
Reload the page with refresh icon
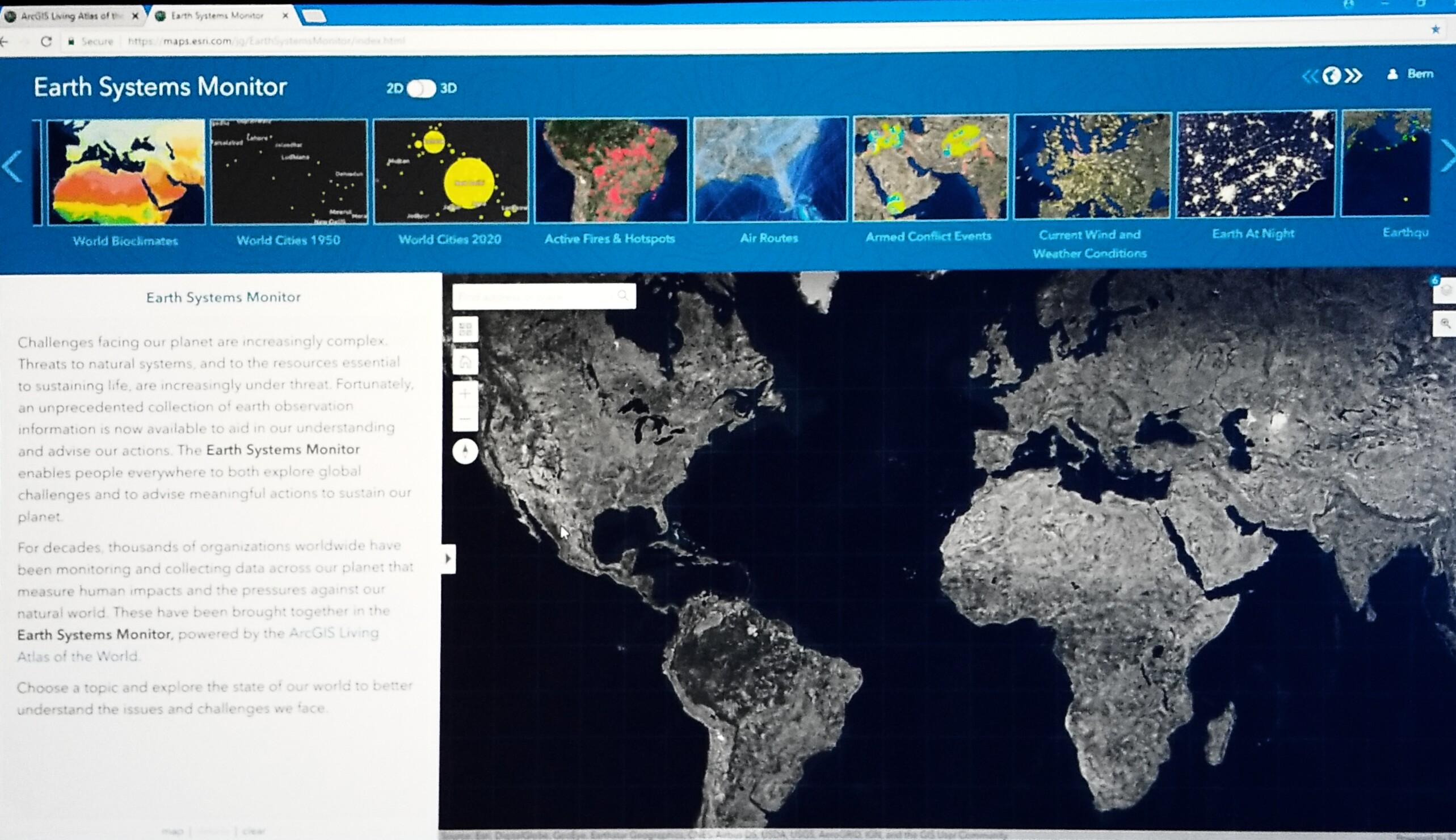coord(46,41)
